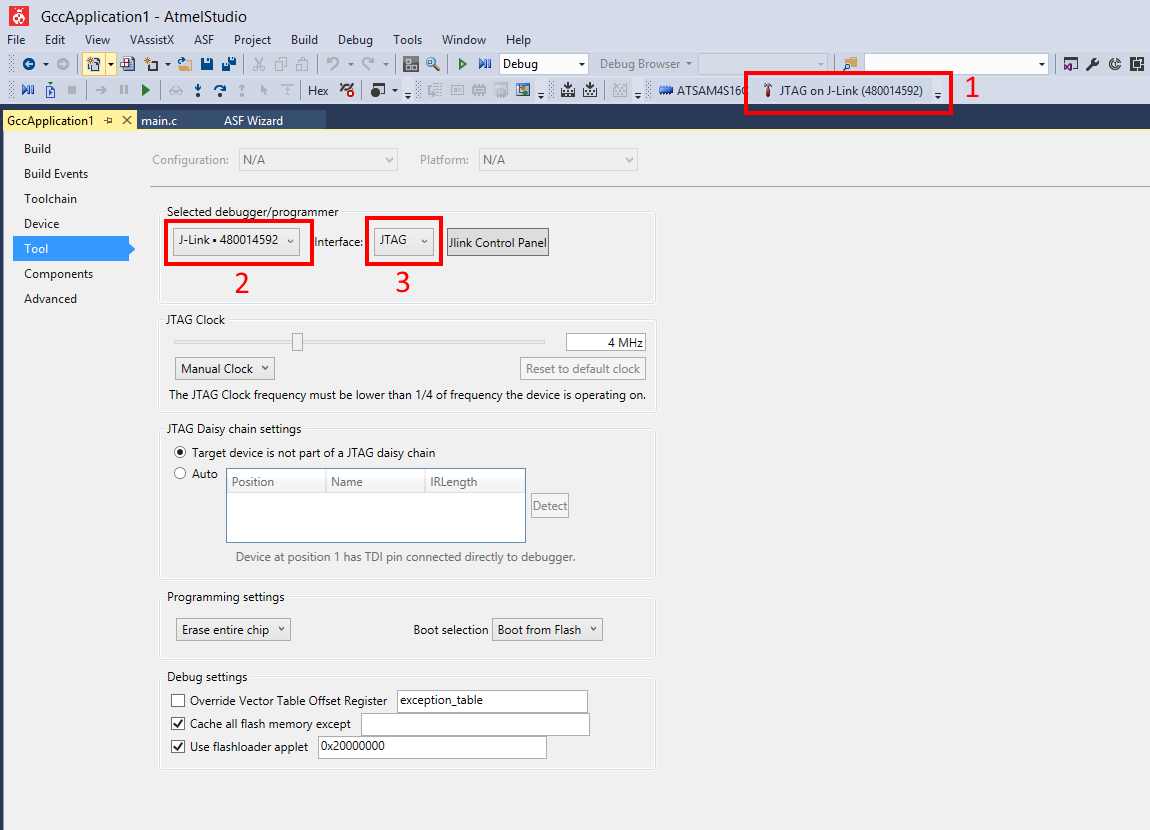Select the Build Events properties page
The width and height of the screenshot is (1150, 830).
(x=56, y=174)
